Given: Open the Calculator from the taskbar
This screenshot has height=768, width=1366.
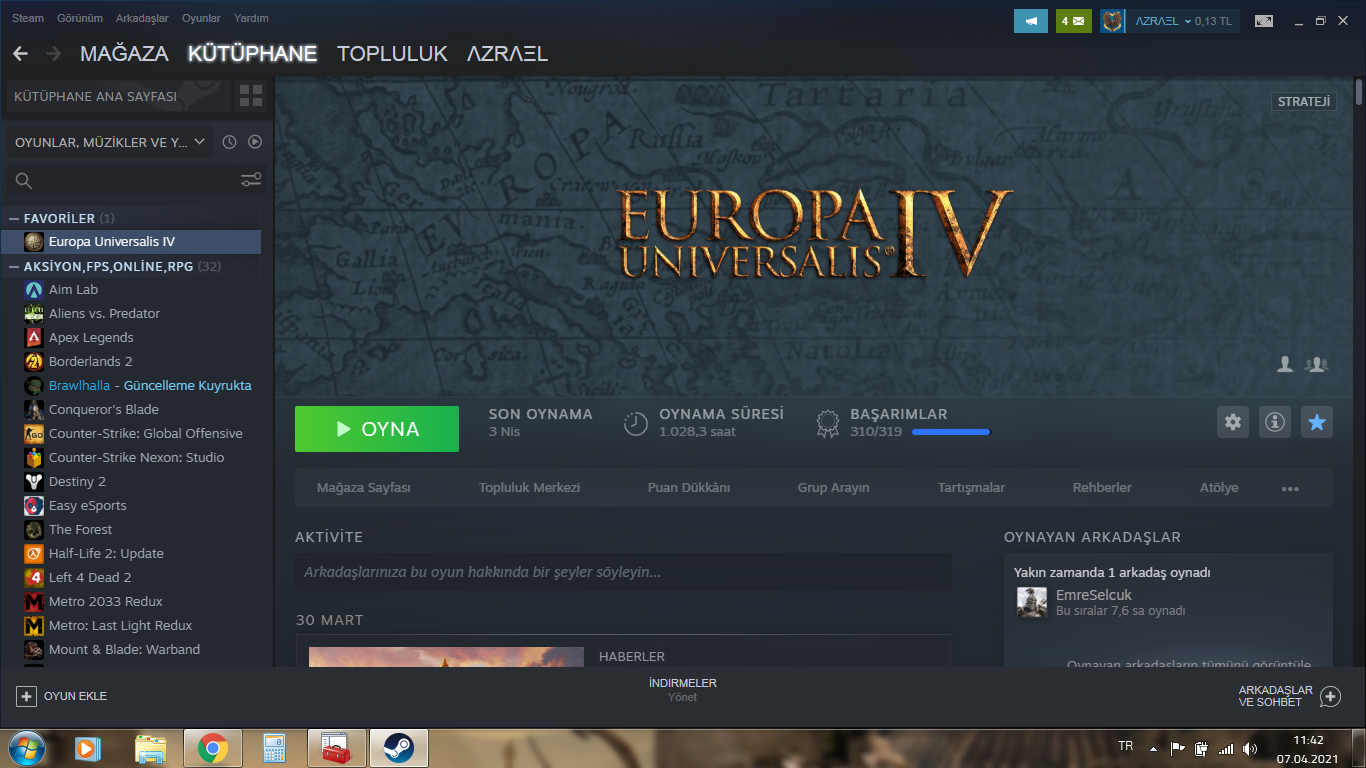Looking at the screenshot, I should (274, 747).
